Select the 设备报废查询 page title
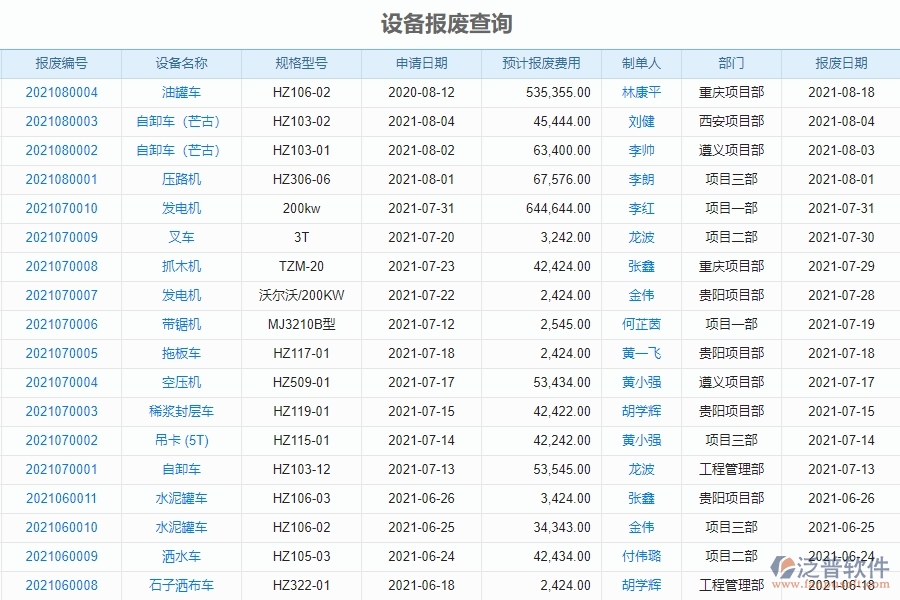Image resolution: width=900 pixels, height=600 pixels. (x=449, y=24)
